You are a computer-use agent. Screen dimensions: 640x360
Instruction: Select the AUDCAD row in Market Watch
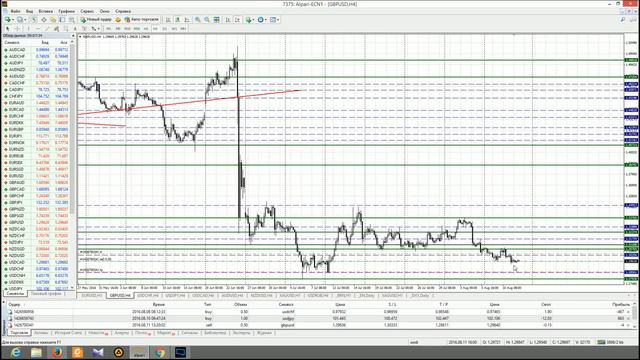click(36, 50)
